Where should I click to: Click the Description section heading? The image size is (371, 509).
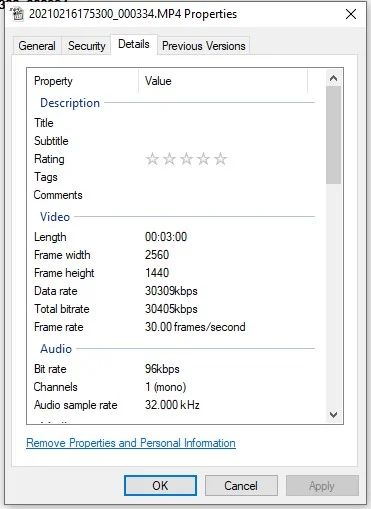[x=70, y=103]
